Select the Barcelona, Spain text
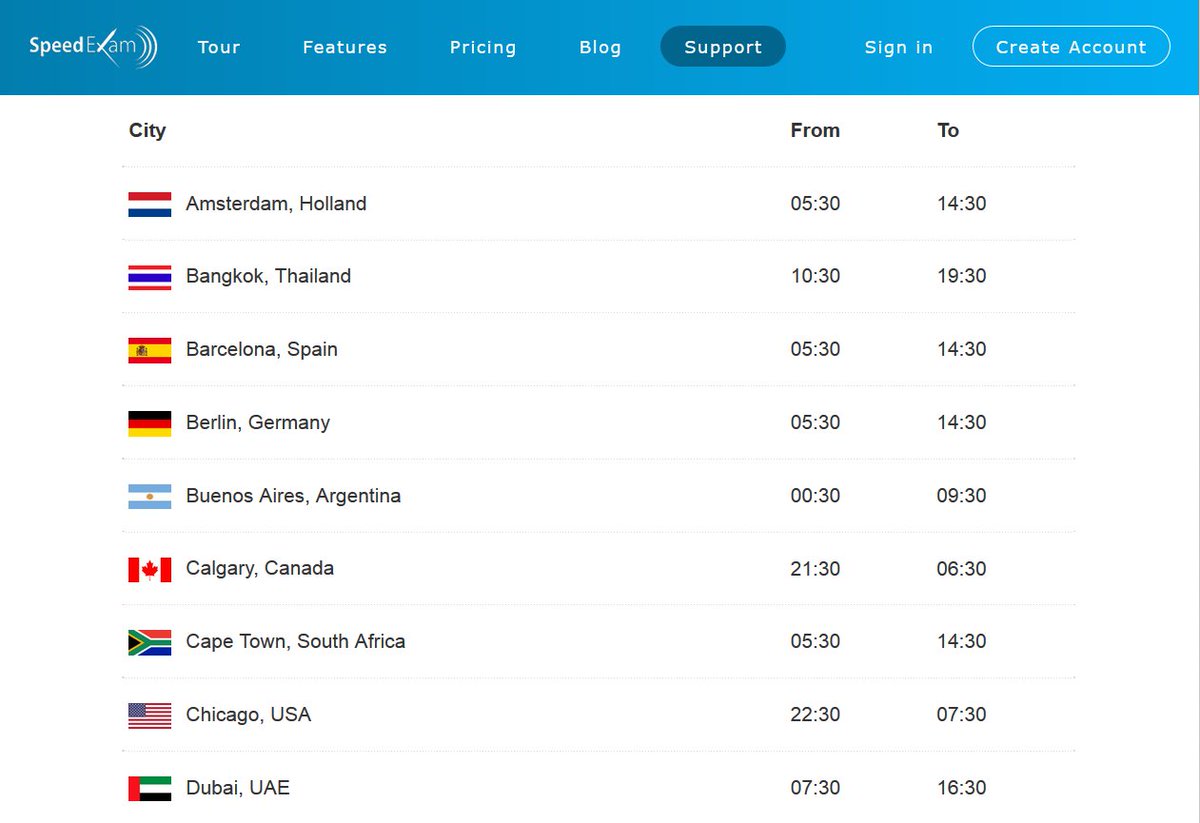This screenshot has width=1200, height=823. point(262,349)
